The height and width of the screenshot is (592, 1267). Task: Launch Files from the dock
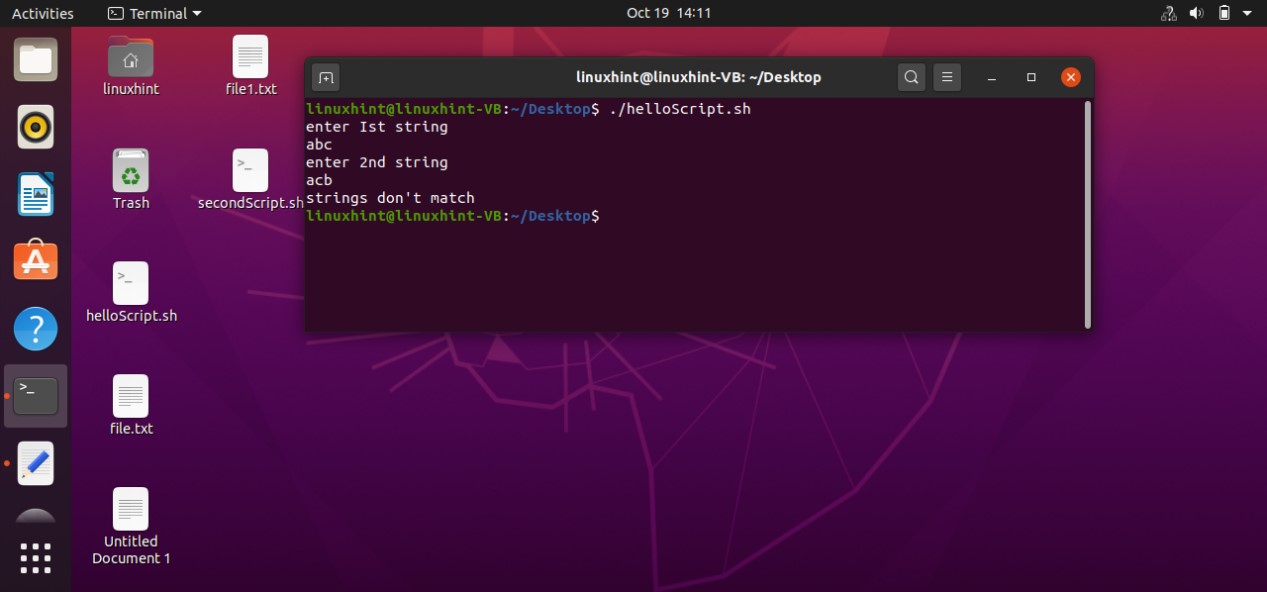[x=36, y=59]
